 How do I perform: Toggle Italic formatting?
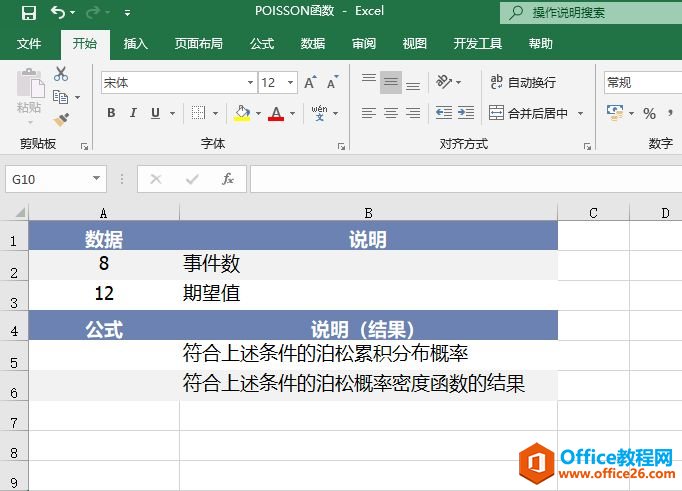point(133,113)
